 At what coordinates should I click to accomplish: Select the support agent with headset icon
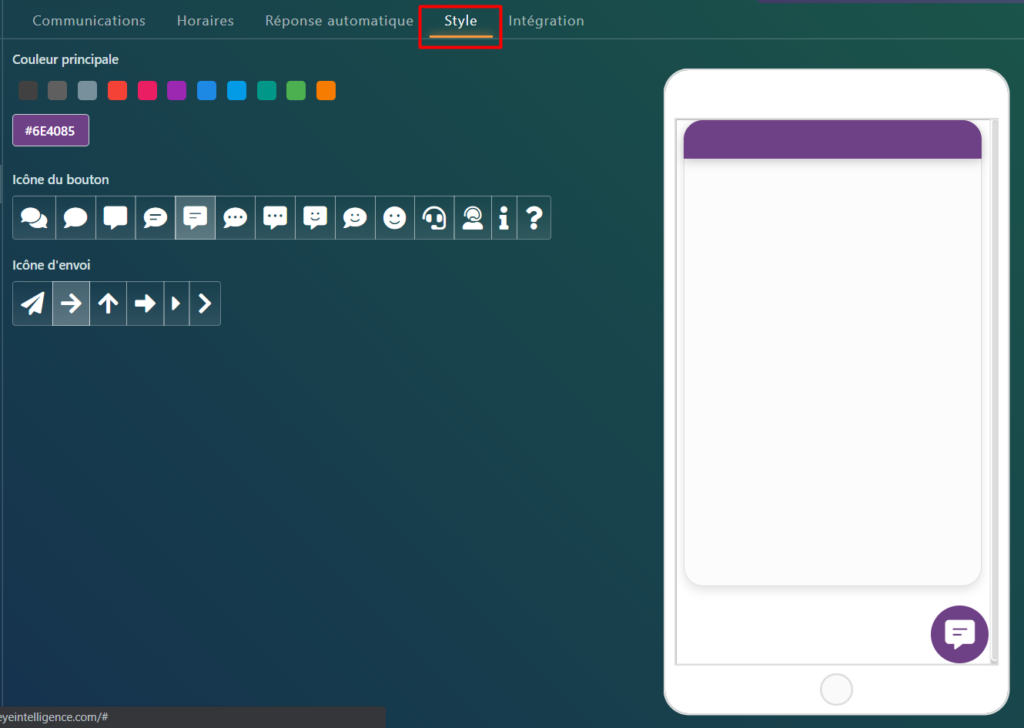474,218
